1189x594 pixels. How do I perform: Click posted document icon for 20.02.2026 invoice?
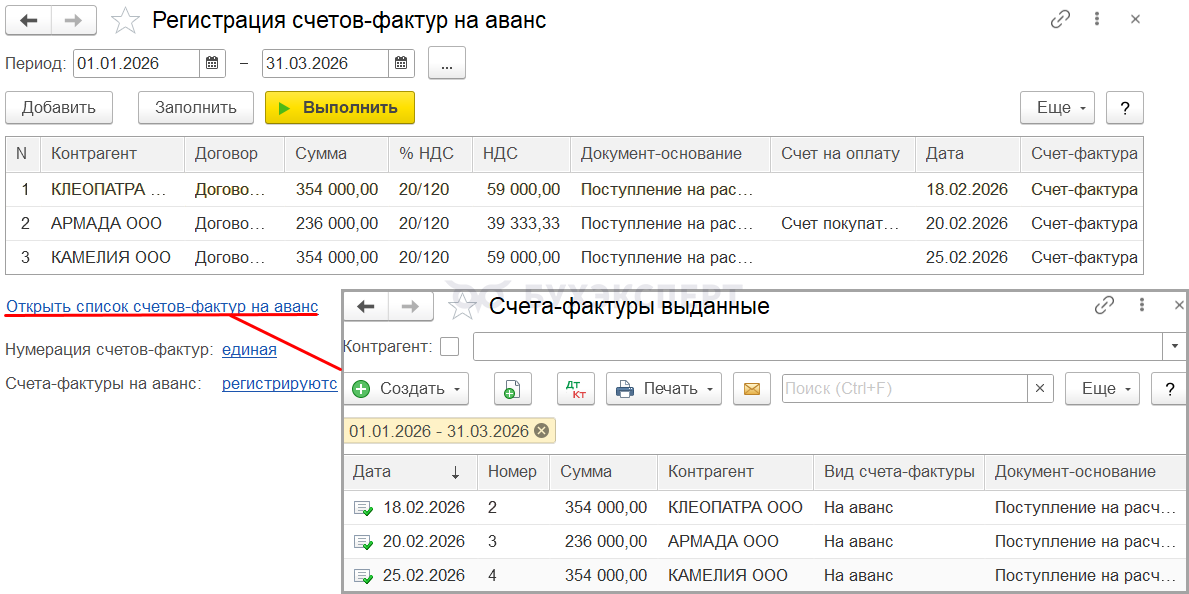pos(364,542)
